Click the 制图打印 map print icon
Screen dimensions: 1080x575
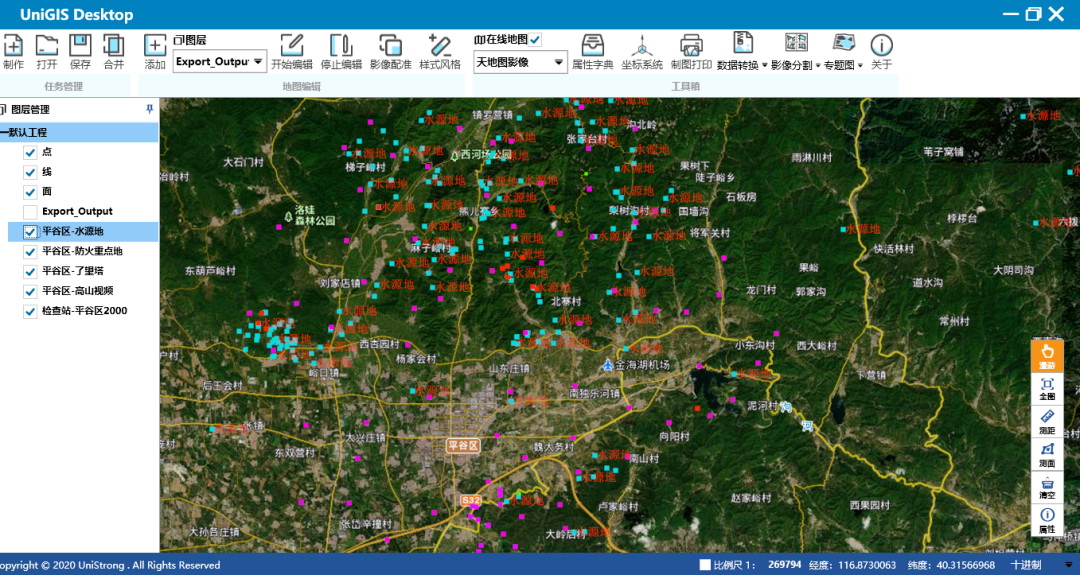tap(691, 50)
